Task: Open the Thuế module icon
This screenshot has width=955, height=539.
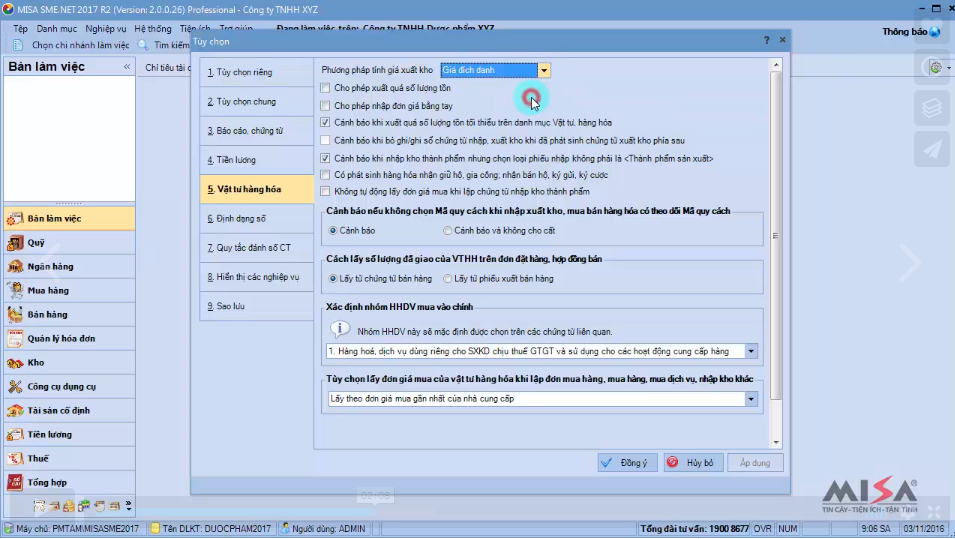Action: point(15,459)
